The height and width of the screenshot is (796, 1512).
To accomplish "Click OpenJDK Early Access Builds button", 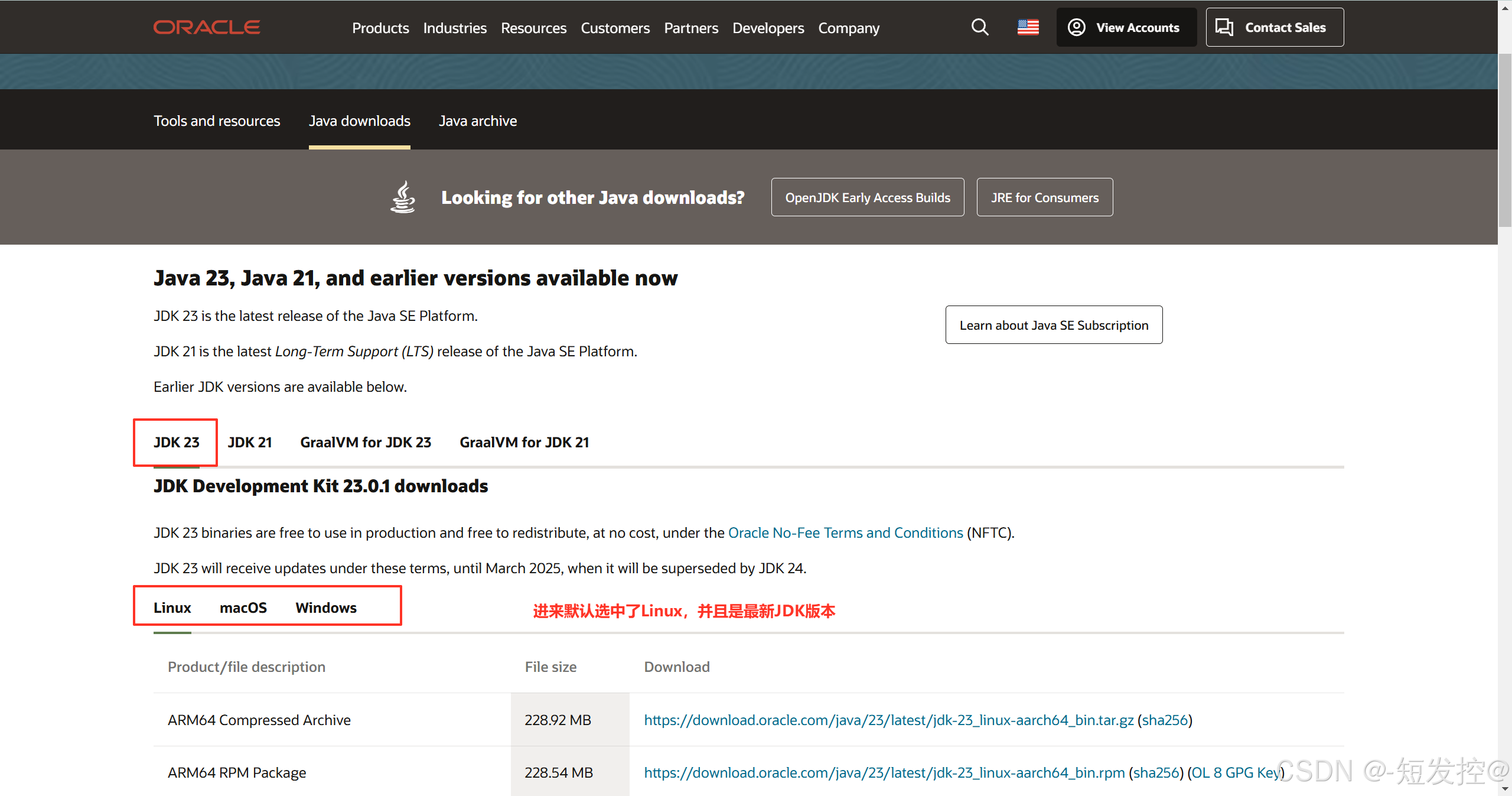I will pos(868,197).
